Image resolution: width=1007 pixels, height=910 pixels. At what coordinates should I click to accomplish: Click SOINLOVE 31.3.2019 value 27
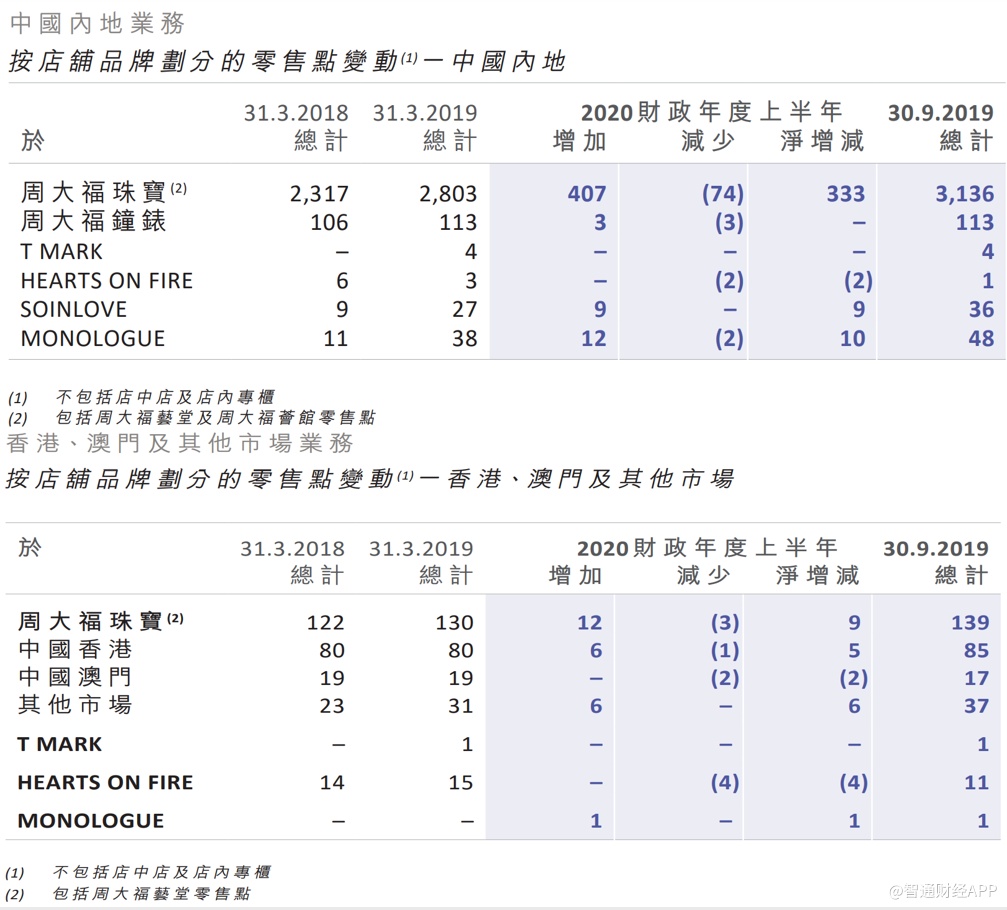tap(464, 310)
